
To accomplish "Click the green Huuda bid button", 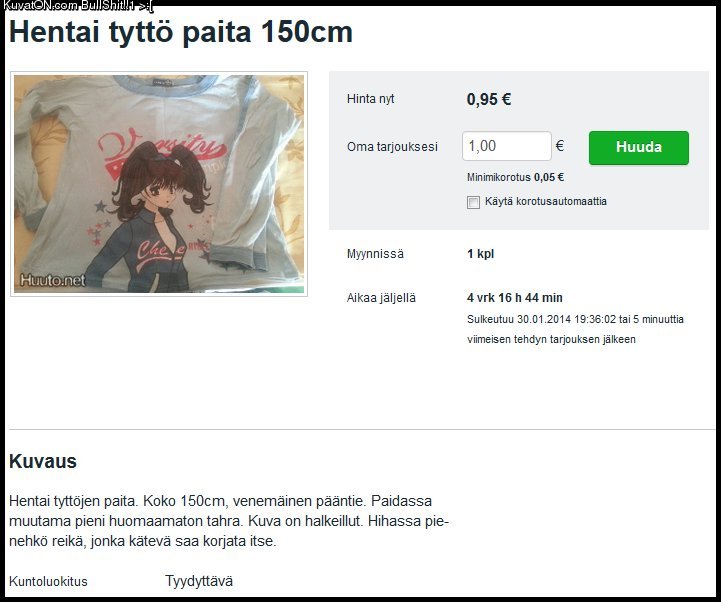I will (639, 148).
